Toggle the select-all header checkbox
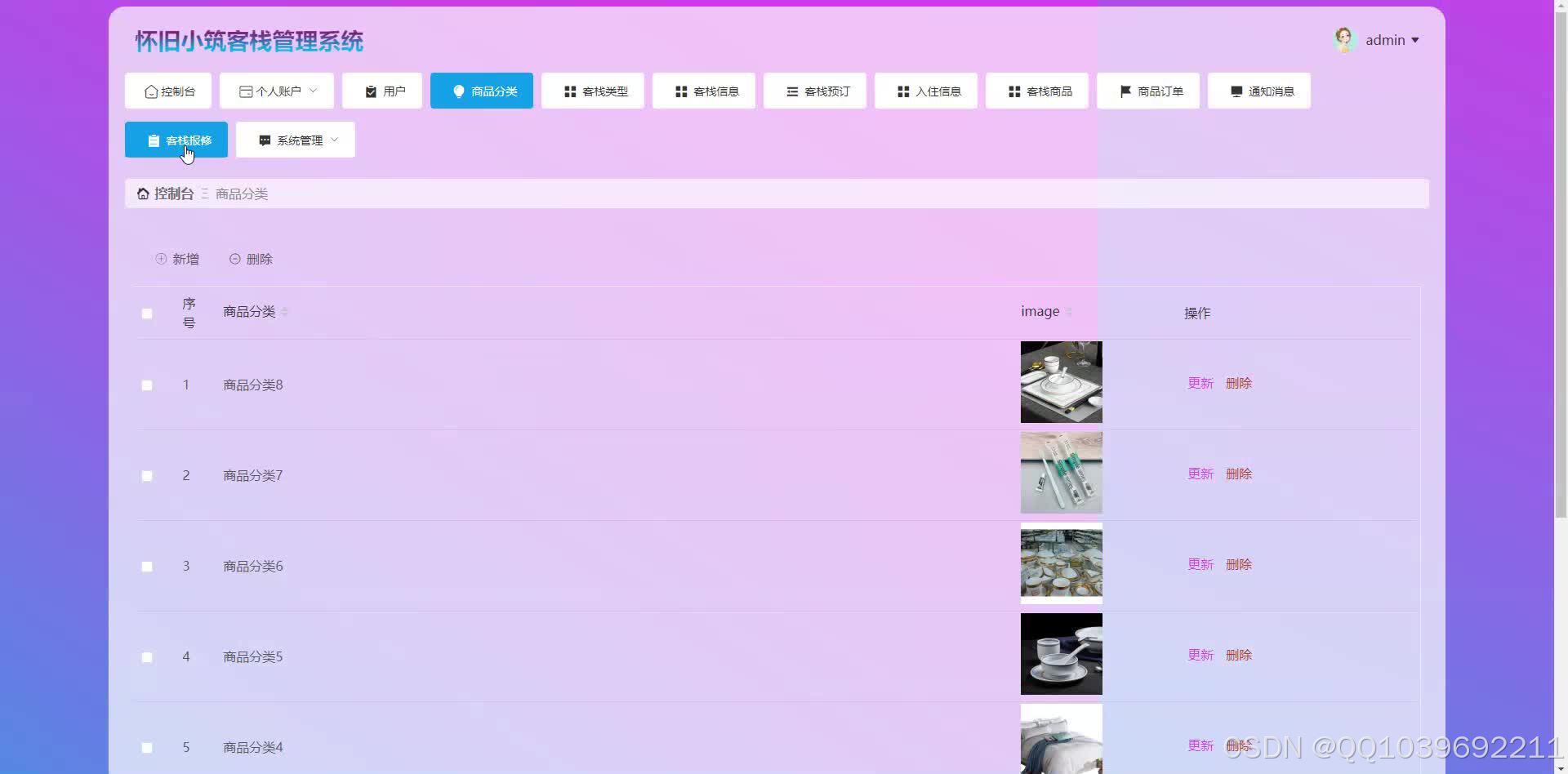 click(147, 314)
